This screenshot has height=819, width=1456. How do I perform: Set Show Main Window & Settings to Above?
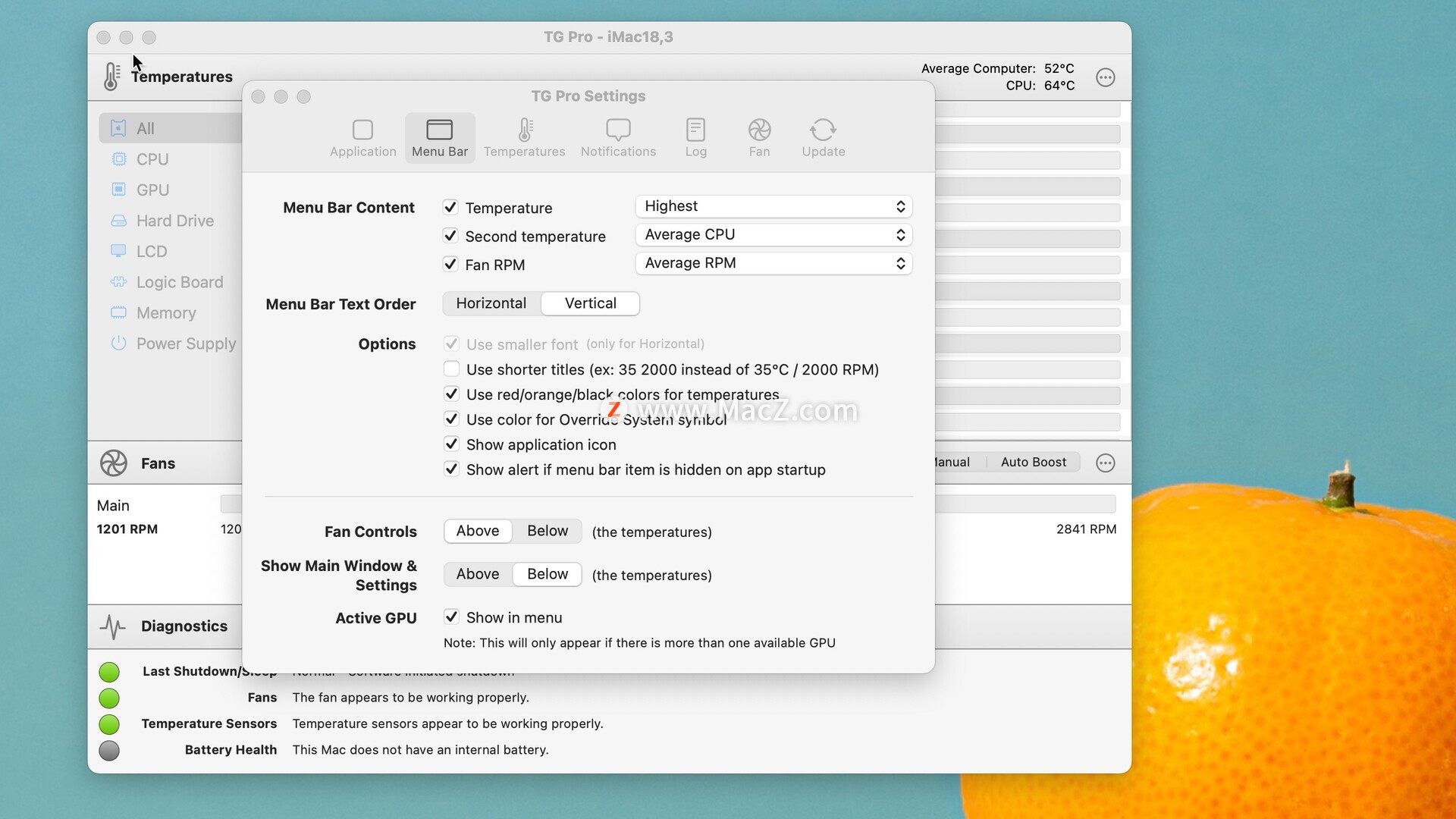[478, 574]
